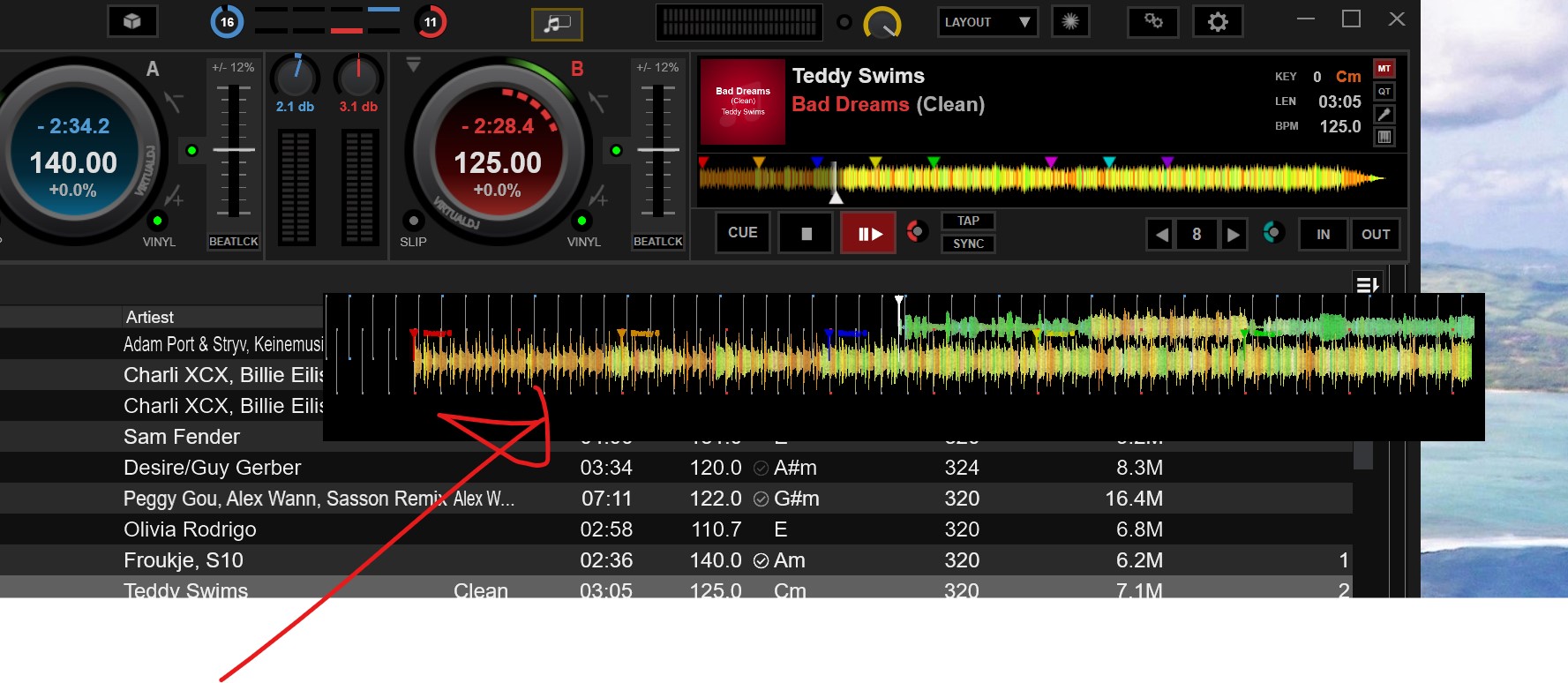This screenshot has width=1568, height=683.
Task: Open settings via the gear icon
Action: [x=1218, y=21]
